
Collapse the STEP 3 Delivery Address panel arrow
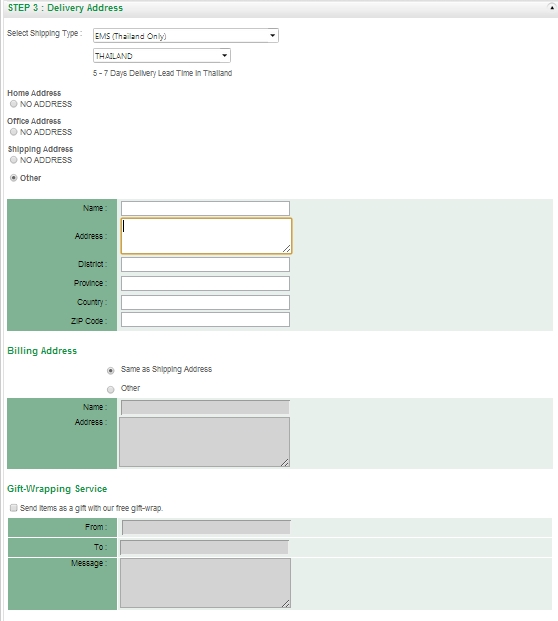coord(551,7)
